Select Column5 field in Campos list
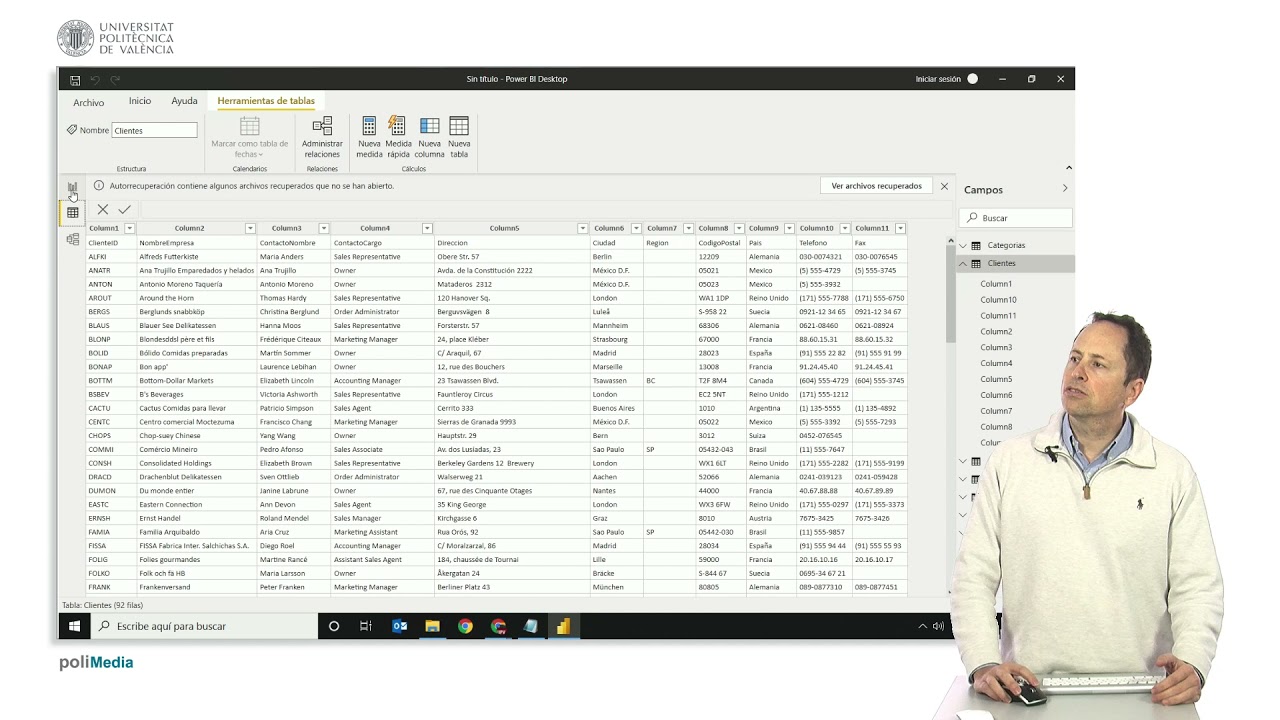Viewport: 1280px width, 720px height. [x=996, y=379]
